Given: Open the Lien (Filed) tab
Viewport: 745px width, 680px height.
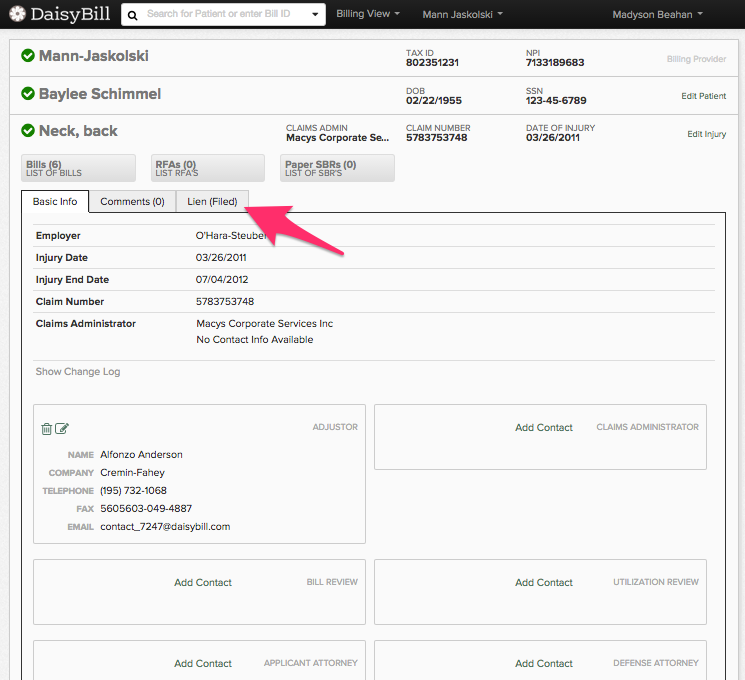Looking at the screenshot, I should coord(212,201).
